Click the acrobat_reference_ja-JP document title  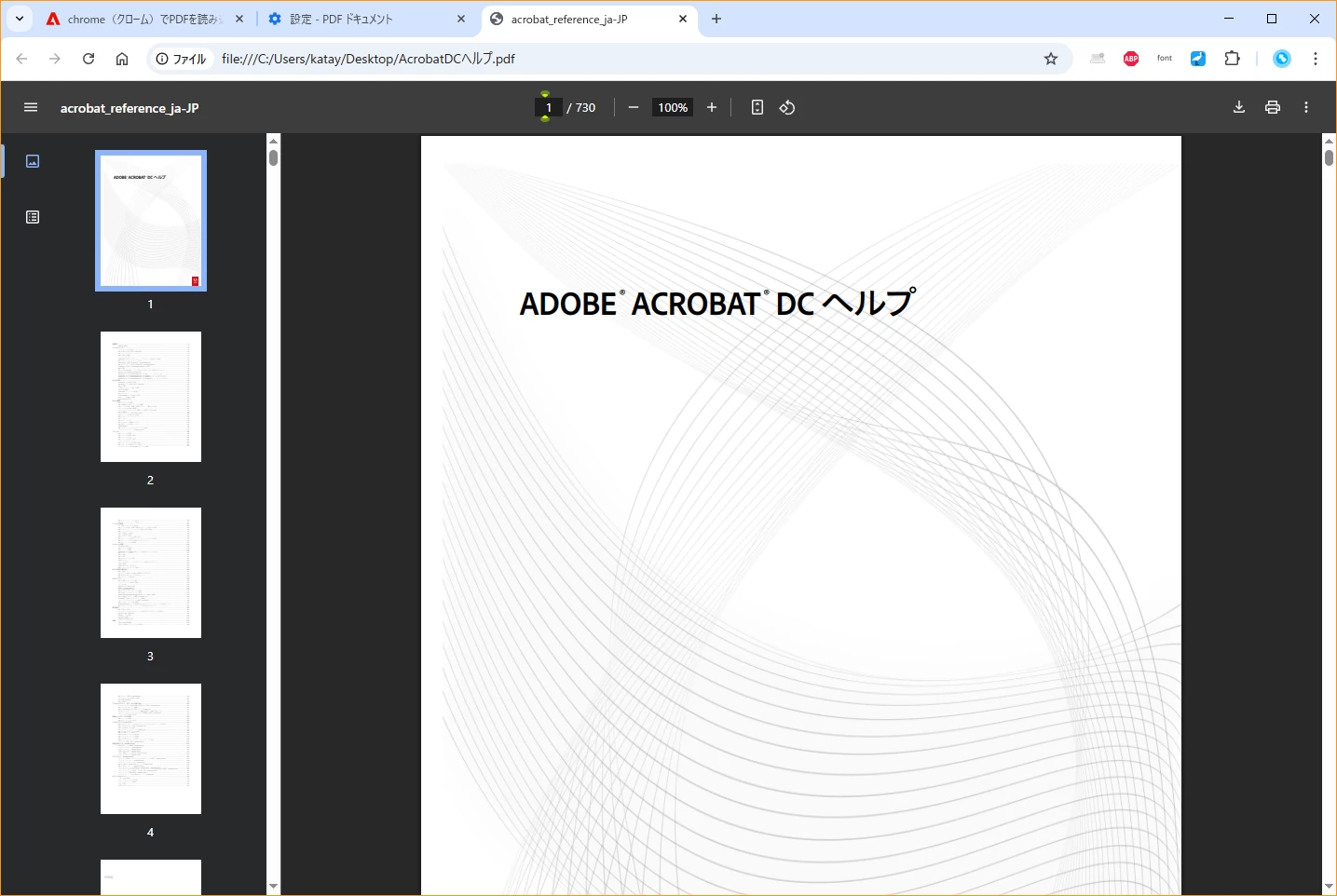[130, 108]
